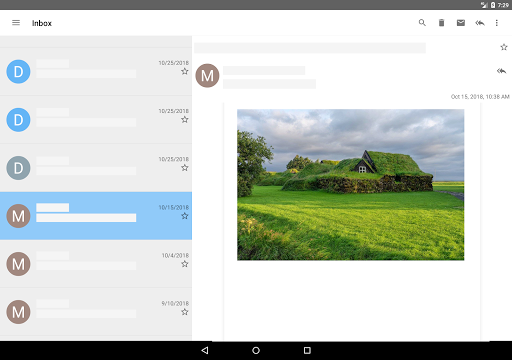
Task: Open the three-dot overflow menu
Action: point(497,23)
